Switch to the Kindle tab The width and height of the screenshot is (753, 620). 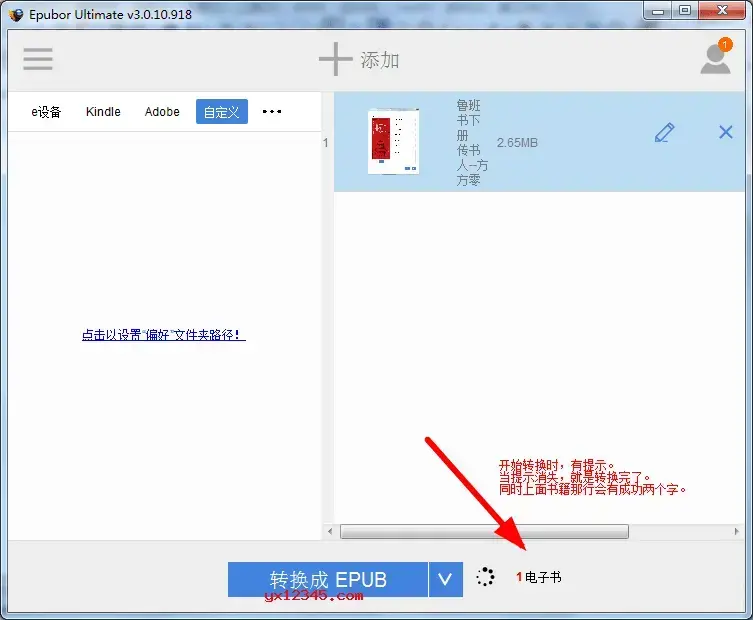point(103,112)
